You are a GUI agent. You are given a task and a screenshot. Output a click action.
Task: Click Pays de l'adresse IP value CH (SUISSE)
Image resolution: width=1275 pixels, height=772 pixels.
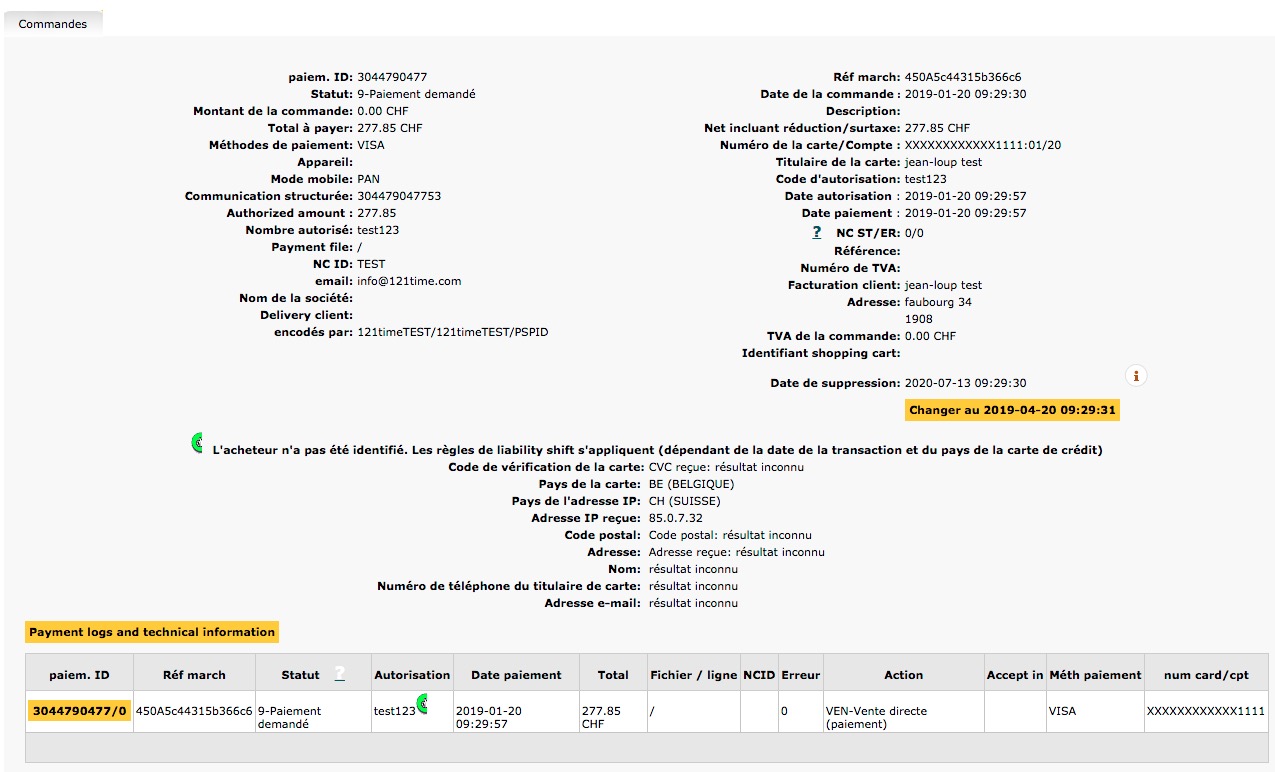tap(685, 501)
